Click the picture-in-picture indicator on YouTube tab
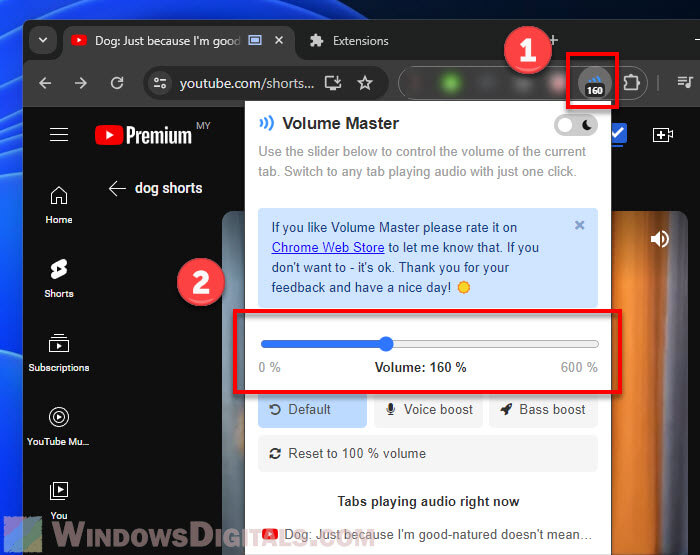The height and width of the screenshot is (555, 700). pyautogui.click(x=255, y=40)
